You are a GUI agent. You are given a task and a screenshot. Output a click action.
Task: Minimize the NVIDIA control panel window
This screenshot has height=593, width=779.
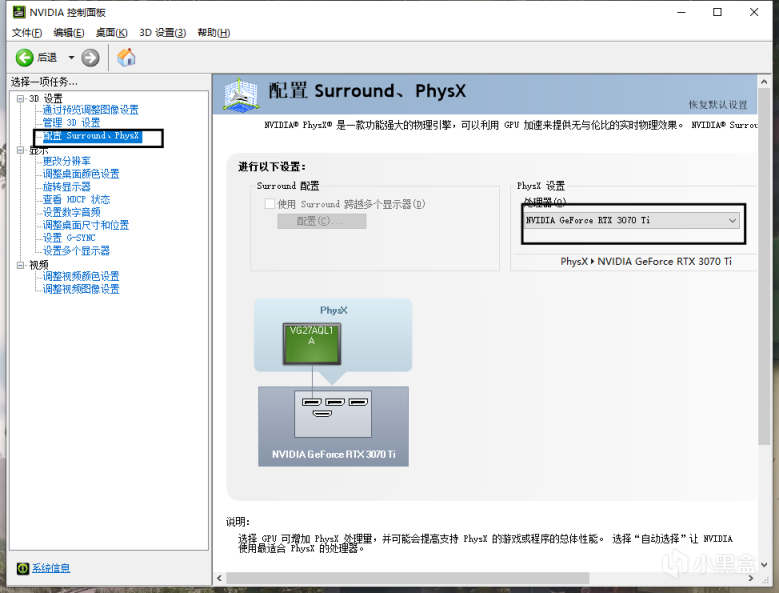click(682, 12)
